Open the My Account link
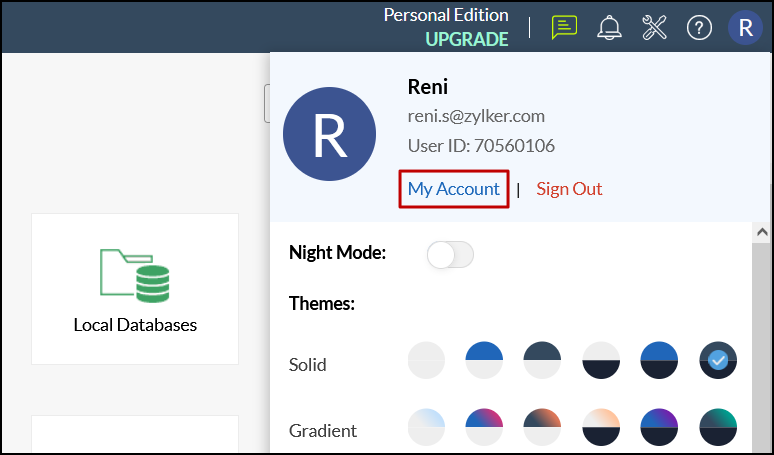Image resolution: width=774 pixels, height=455 pixels. click(x=454, y=189)
